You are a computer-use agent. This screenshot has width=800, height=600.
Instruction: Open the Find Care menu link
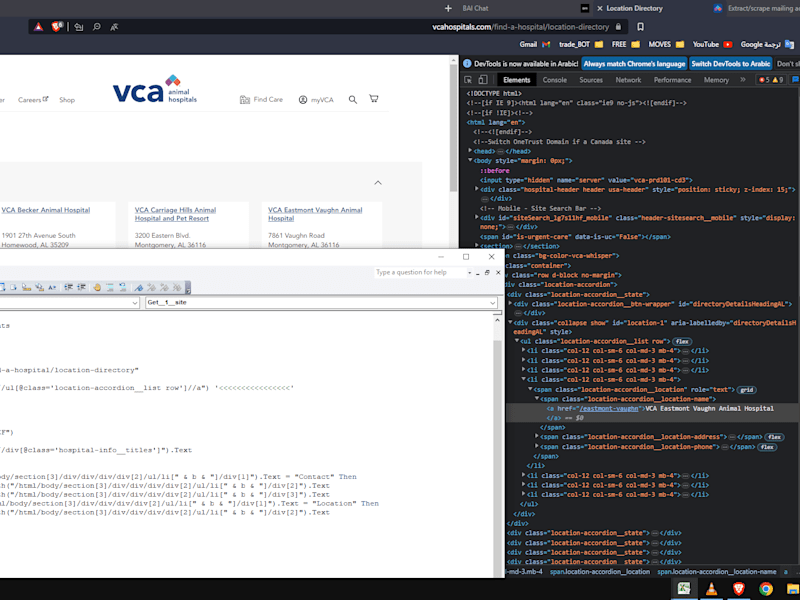[261, 99]
